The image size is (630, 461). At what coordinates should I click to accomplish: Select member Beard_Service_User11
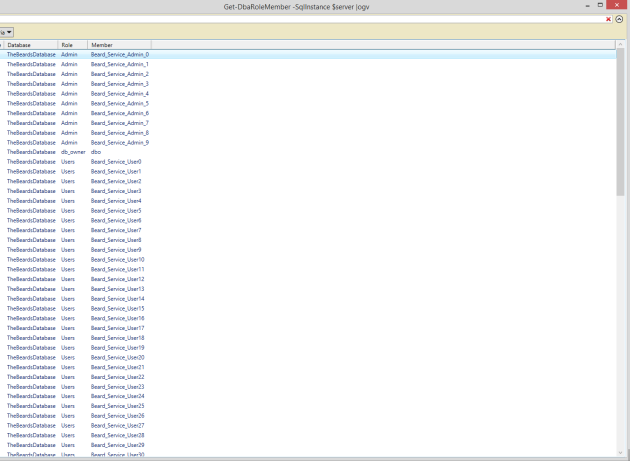[118, 269]
